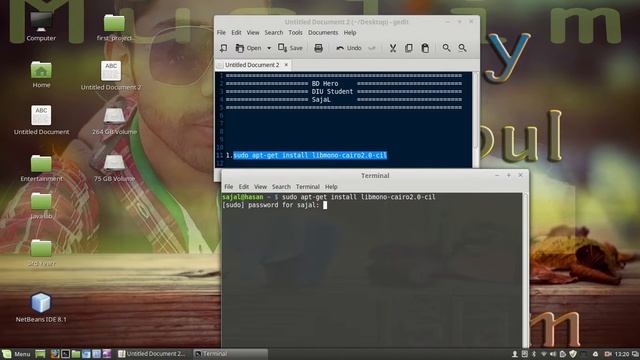640x360 pixels.
Task: Open gedit's Tools menu
Action: tap(295, 32)
